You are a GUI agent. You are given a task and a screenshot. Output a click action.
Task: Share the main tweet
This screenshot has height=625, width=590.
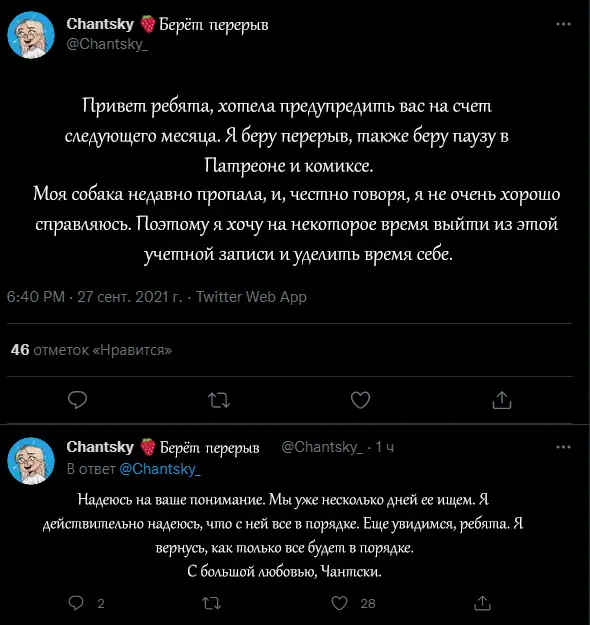click(502, 400)
